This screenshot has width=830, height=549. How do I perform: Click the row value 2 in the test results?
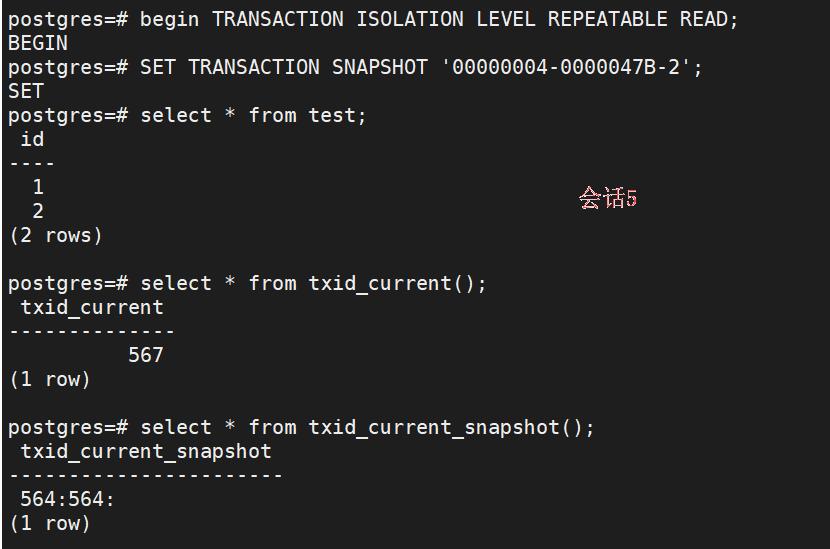[38, 211]
